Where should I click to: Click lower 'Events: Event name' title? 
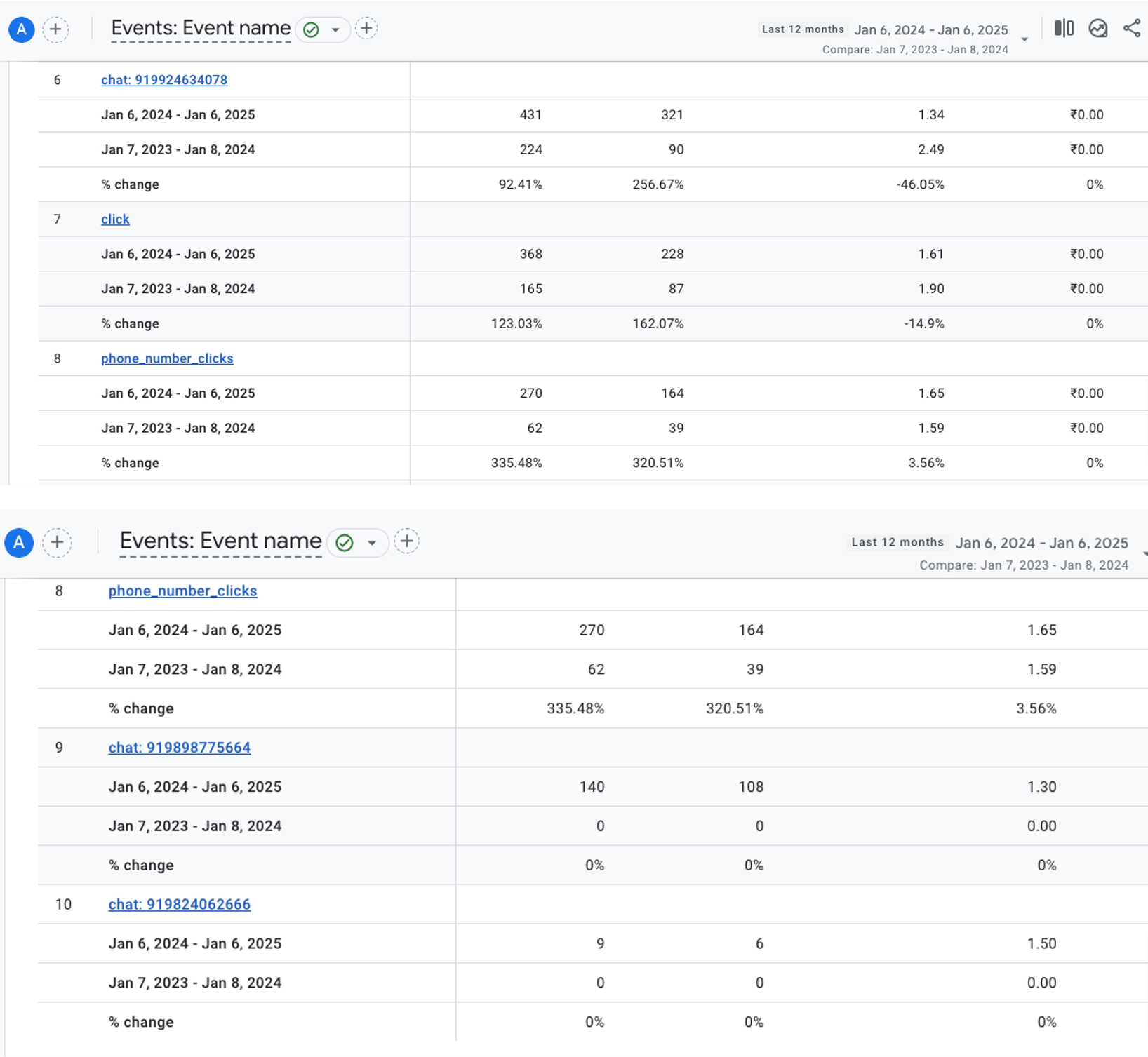click(220, 541)
